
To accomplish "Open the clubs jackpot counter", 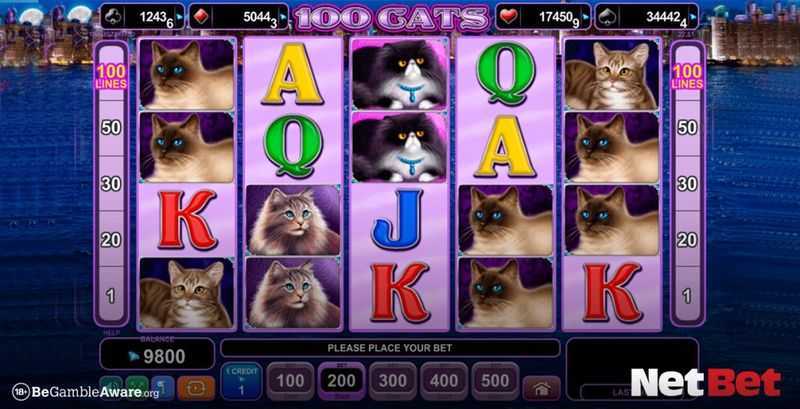I will (x=142, y=17).
